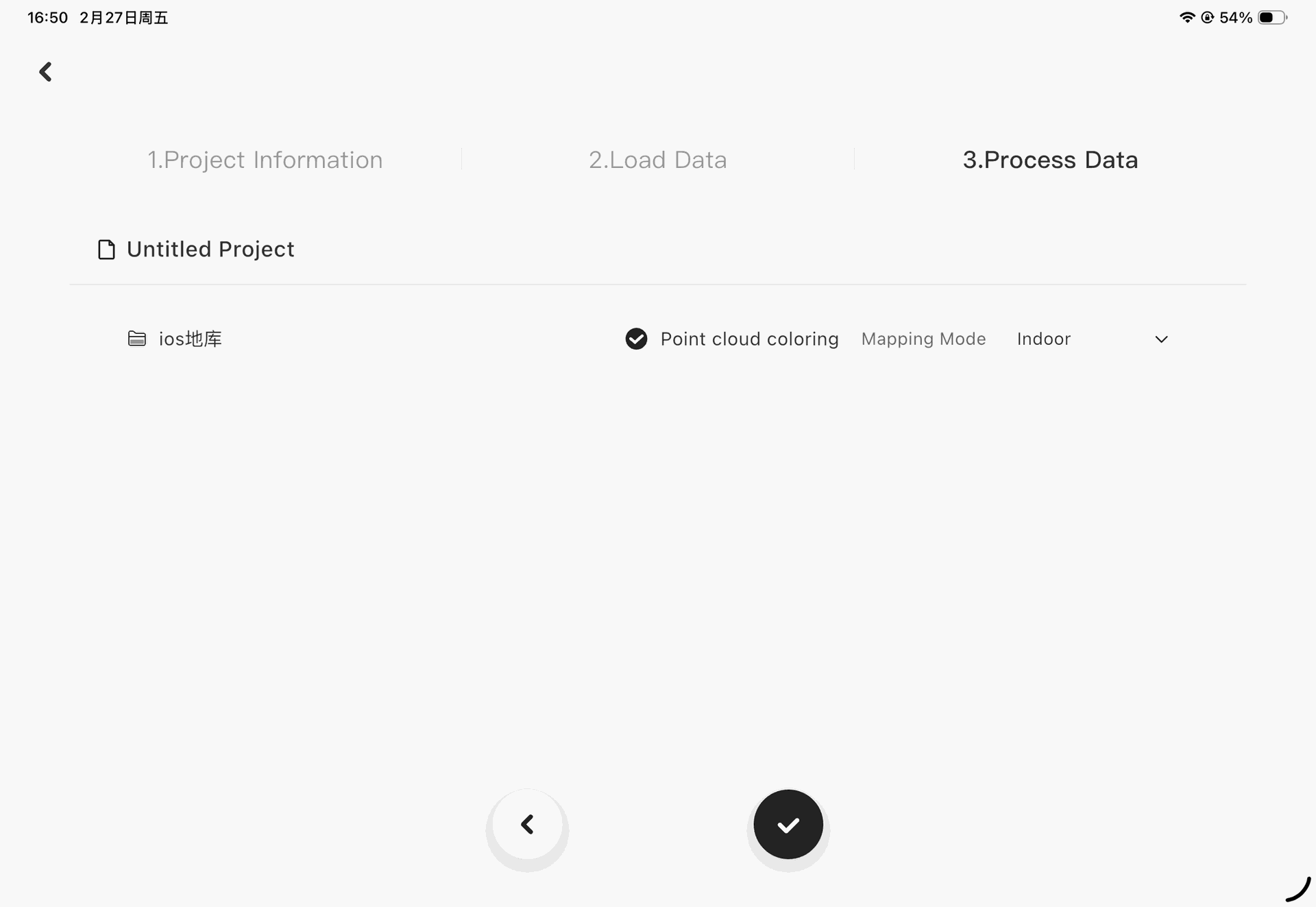
Task: Click the Mapping Mode label
Action: (x=923, y=339)
